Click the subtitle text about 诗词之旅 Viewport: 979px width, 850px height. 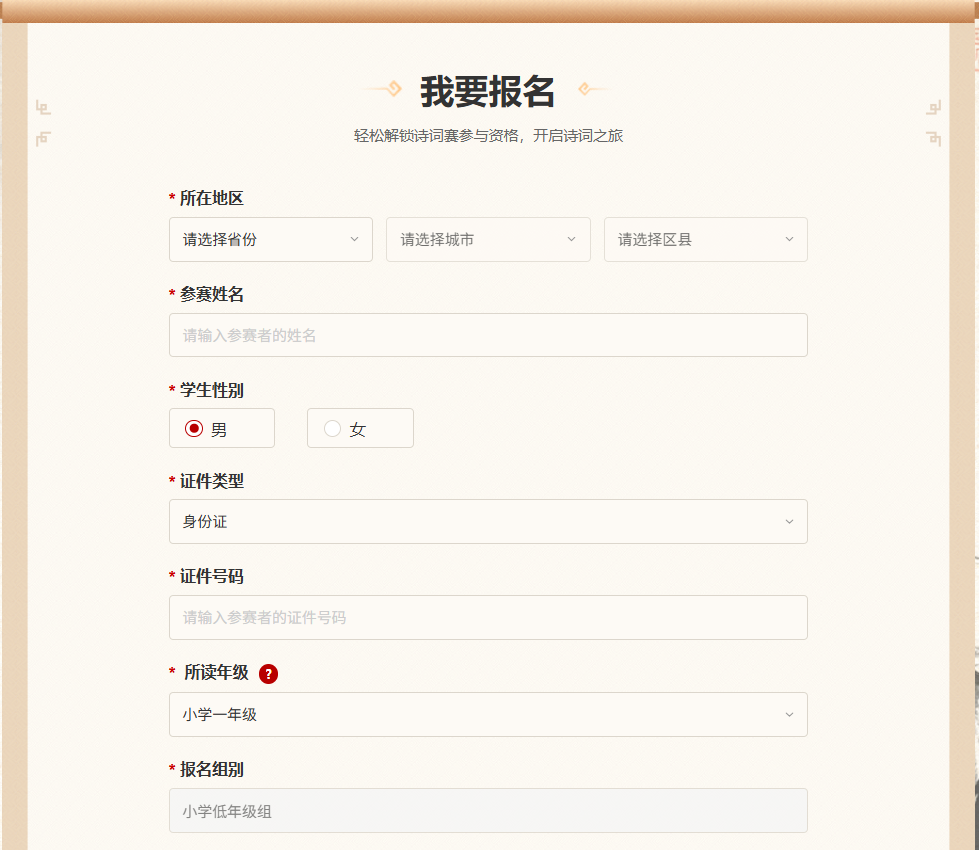(489, 135)
